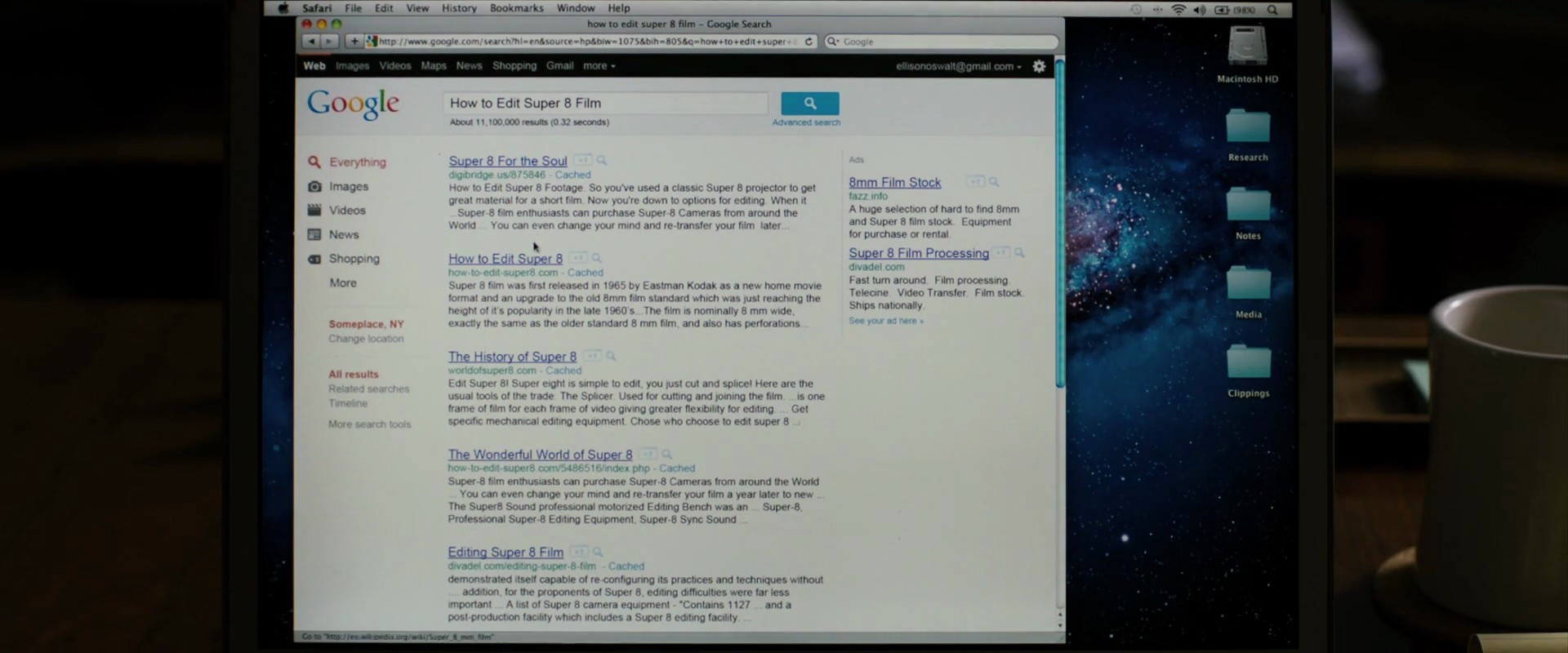Open the Help menu
The height and width of the screenshot is (653, 1568).
click(x=619, y=8)
